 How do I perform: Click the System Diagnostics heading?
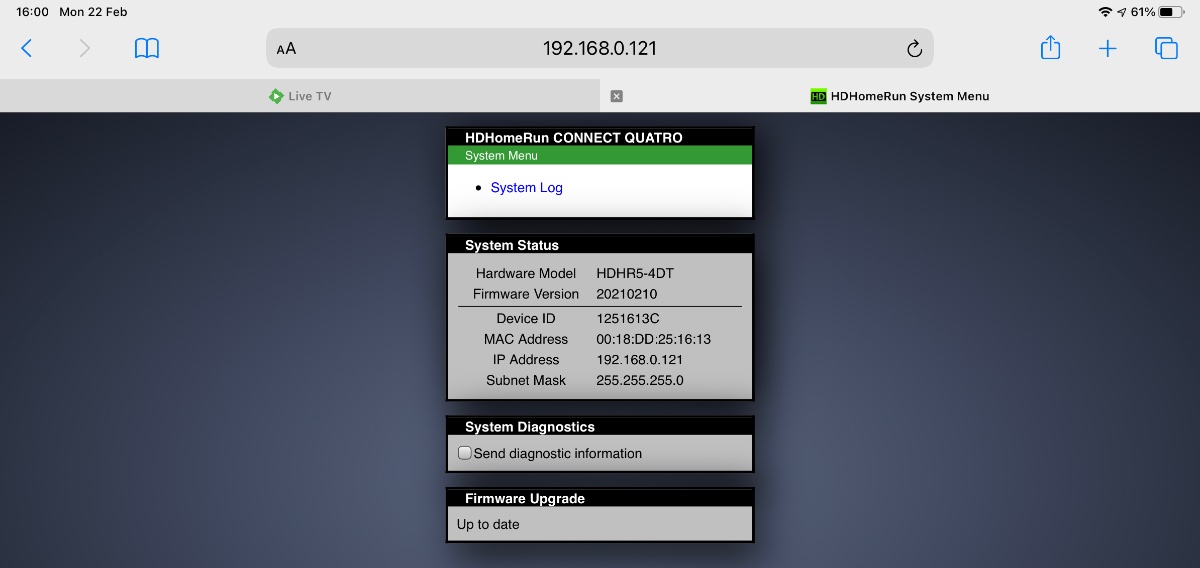click(x=530, y=427)
